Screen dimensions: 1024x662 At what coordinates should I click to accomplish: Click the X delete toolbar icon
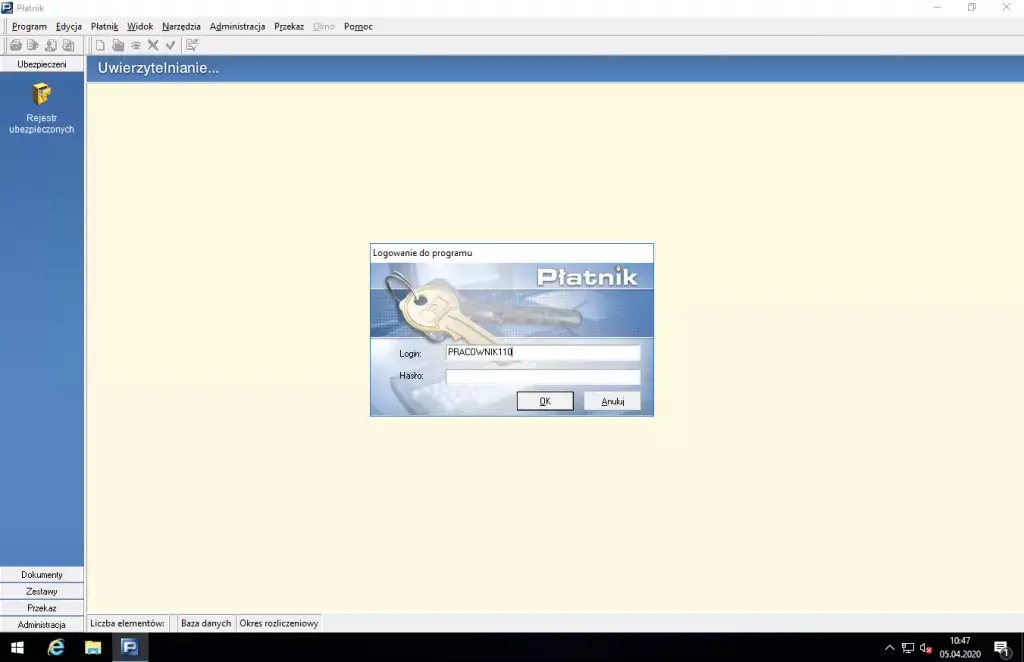click(x=153, y=45)
